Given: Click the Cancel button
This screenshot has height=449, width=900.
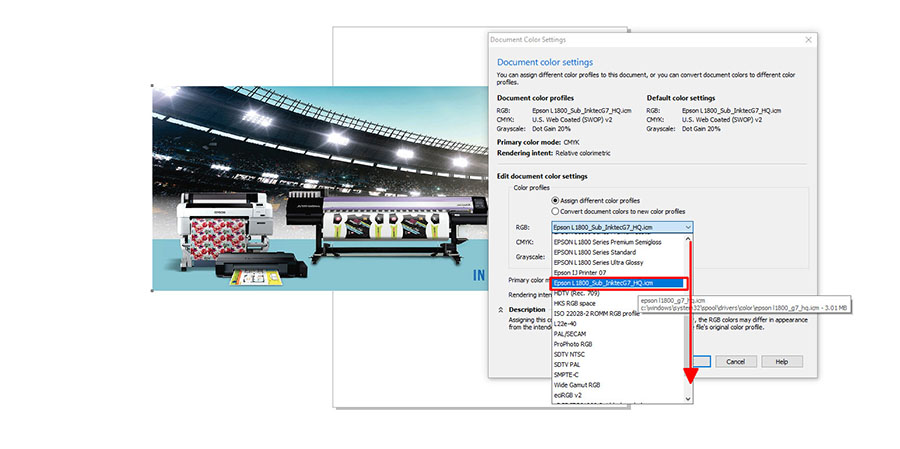Looking at the screenshot, I should coord(735,362).
